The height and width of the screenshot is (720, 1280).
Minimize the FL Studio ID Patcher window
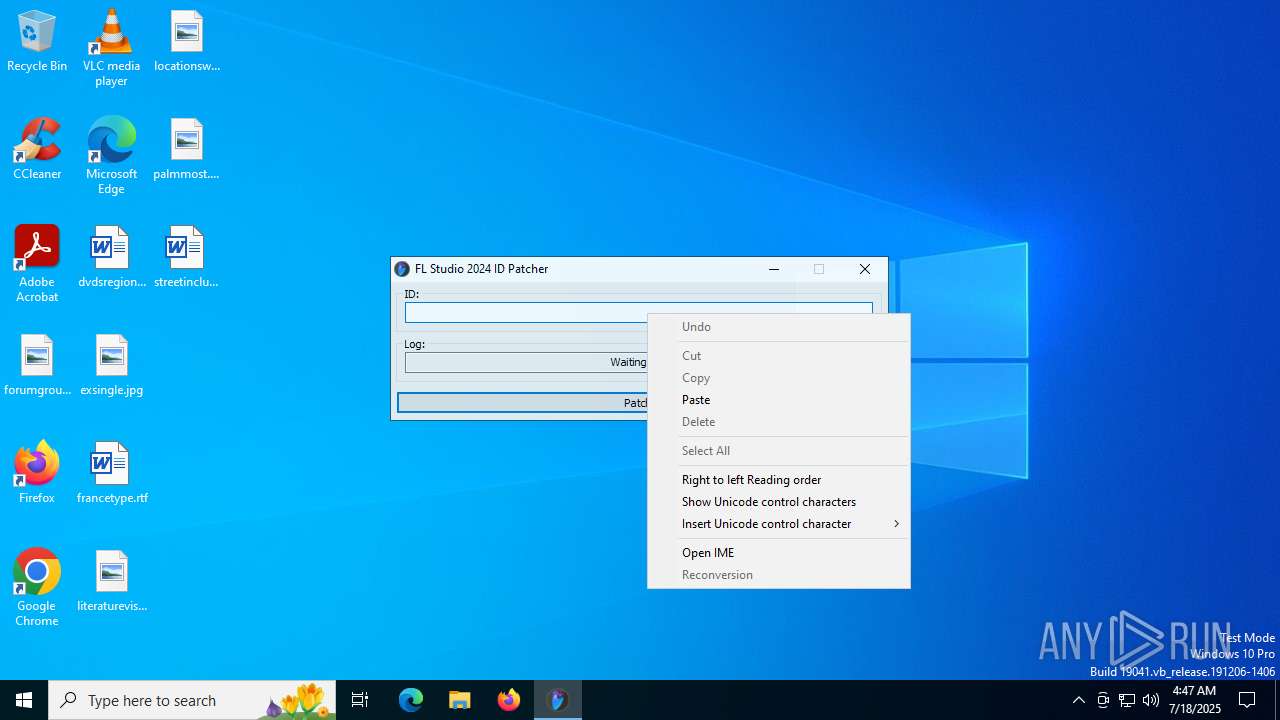point(774,269)
